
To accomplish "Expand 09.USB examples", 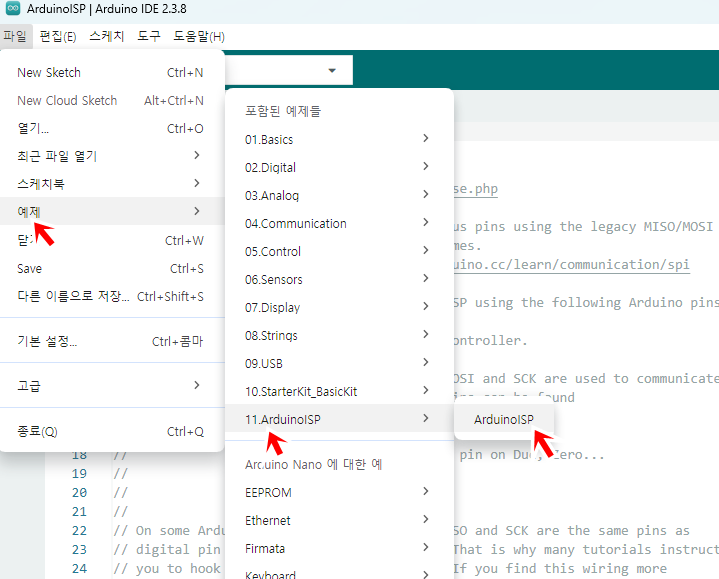I will 339,363.
